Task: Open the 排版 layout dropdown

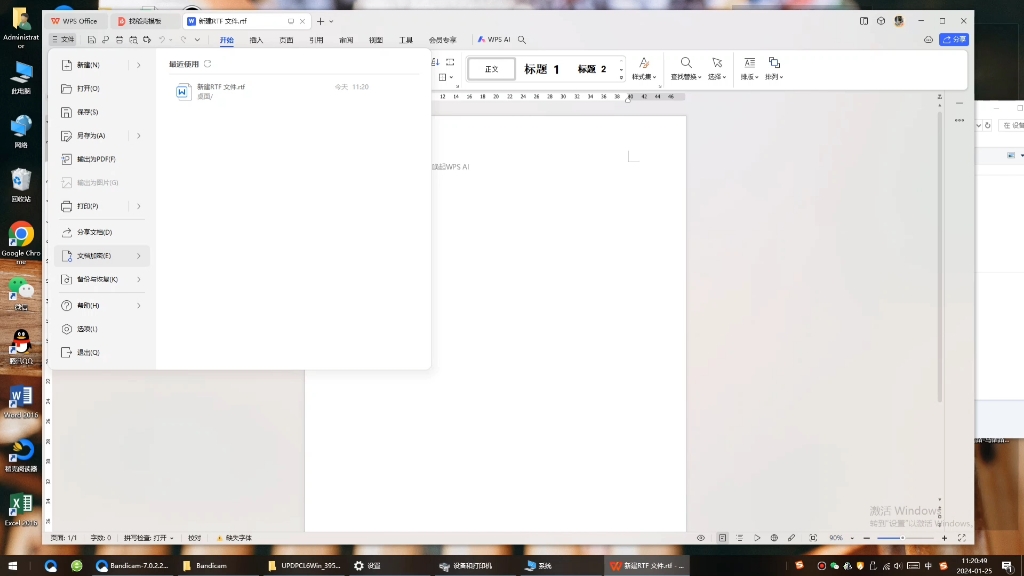Action: (749, 69)
